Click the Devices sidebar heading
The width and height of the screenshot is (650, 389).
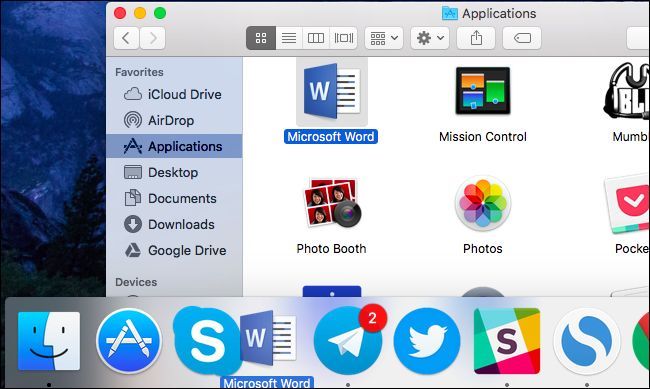(x=136, y=282)
